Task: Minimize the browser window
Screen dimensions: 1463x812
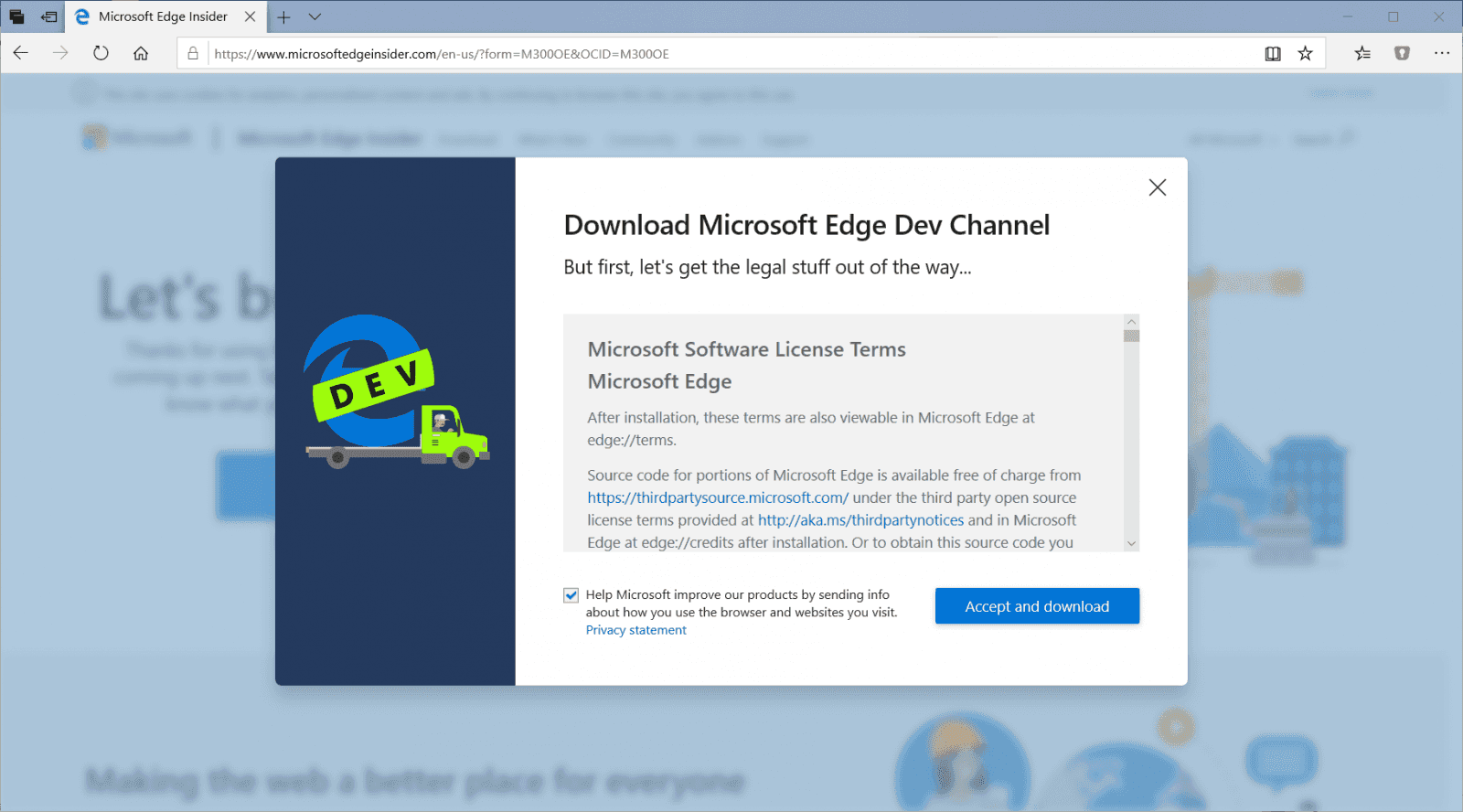Action: [1348, 16]
